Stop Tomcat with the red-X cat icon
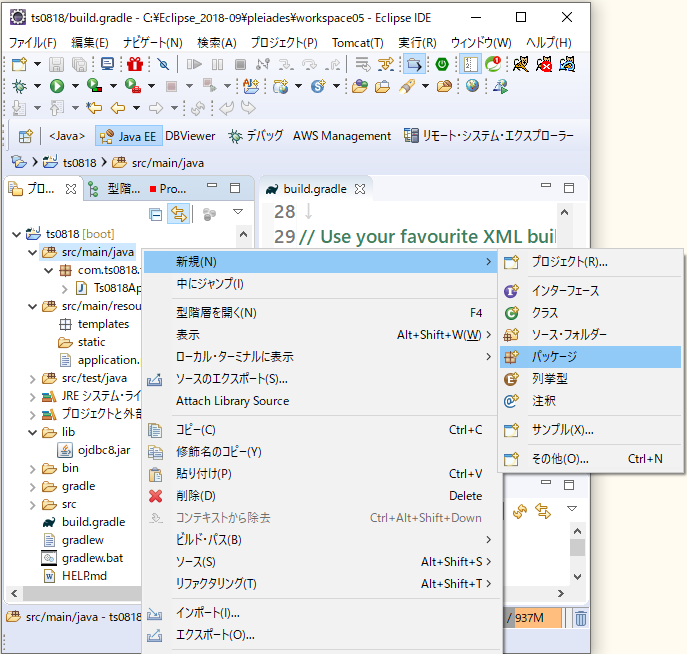Screen dimensions: 687x654 (544, 64)
